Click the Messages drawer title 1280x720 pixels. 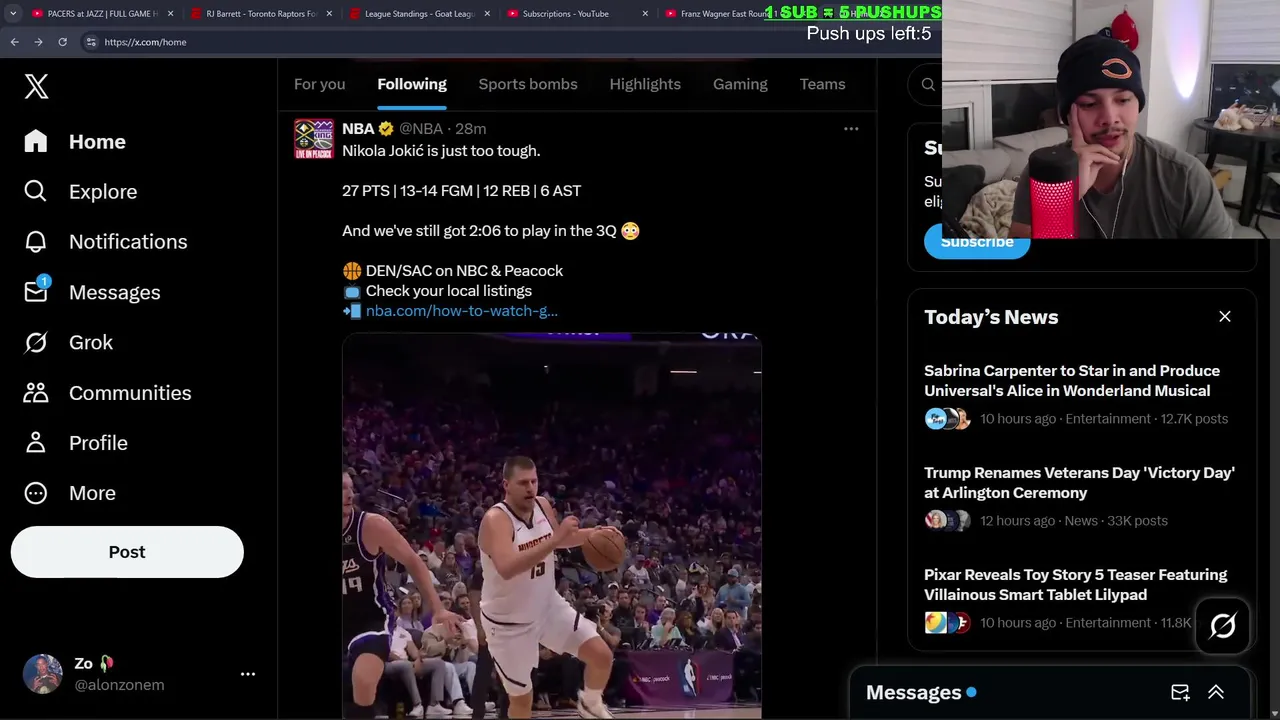[913, 692]
